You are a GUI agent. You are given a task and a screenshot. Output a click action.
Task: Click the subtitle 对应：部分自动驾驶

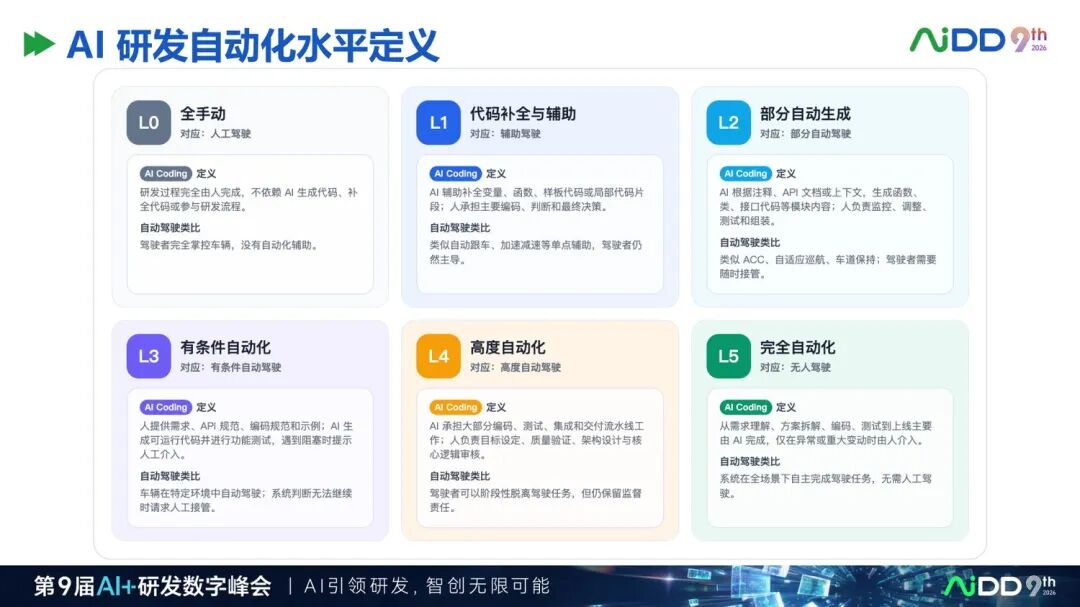coord(805,134)
